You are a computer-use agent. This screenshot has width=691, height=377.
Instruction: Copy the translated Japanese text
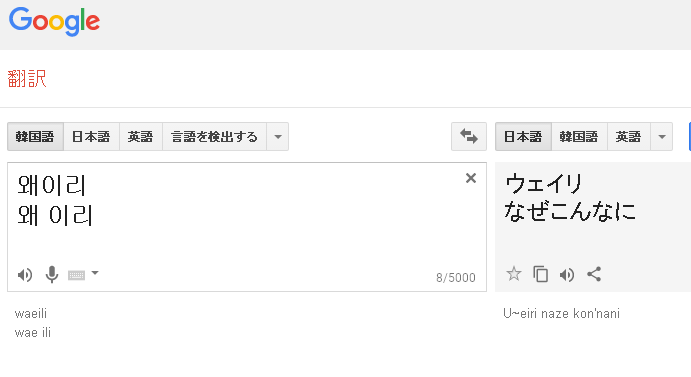(540, 274)
